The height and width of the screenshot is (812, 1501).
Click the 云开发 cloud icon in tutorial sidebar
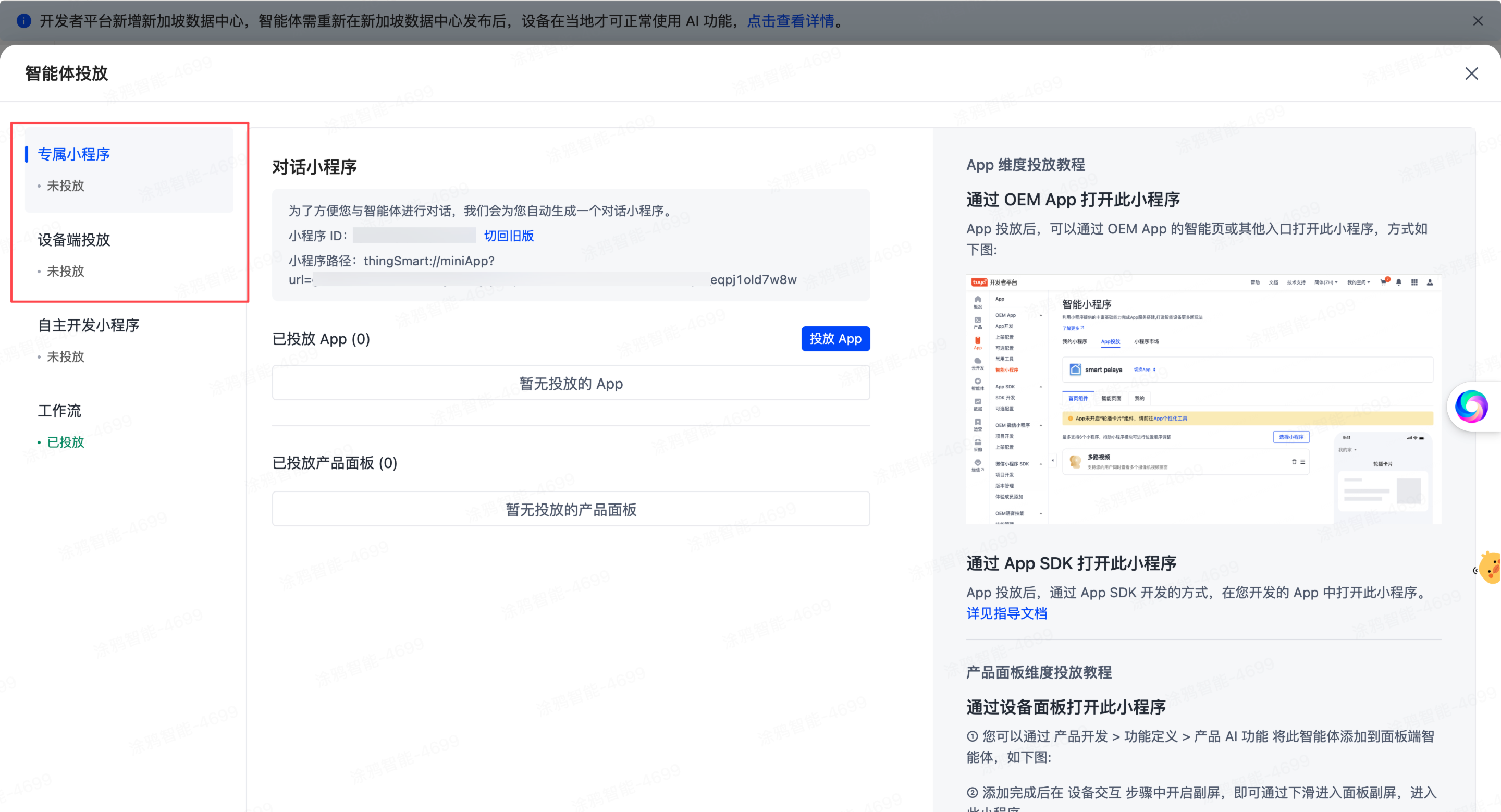pyautogui.click(x=978, y=361)
